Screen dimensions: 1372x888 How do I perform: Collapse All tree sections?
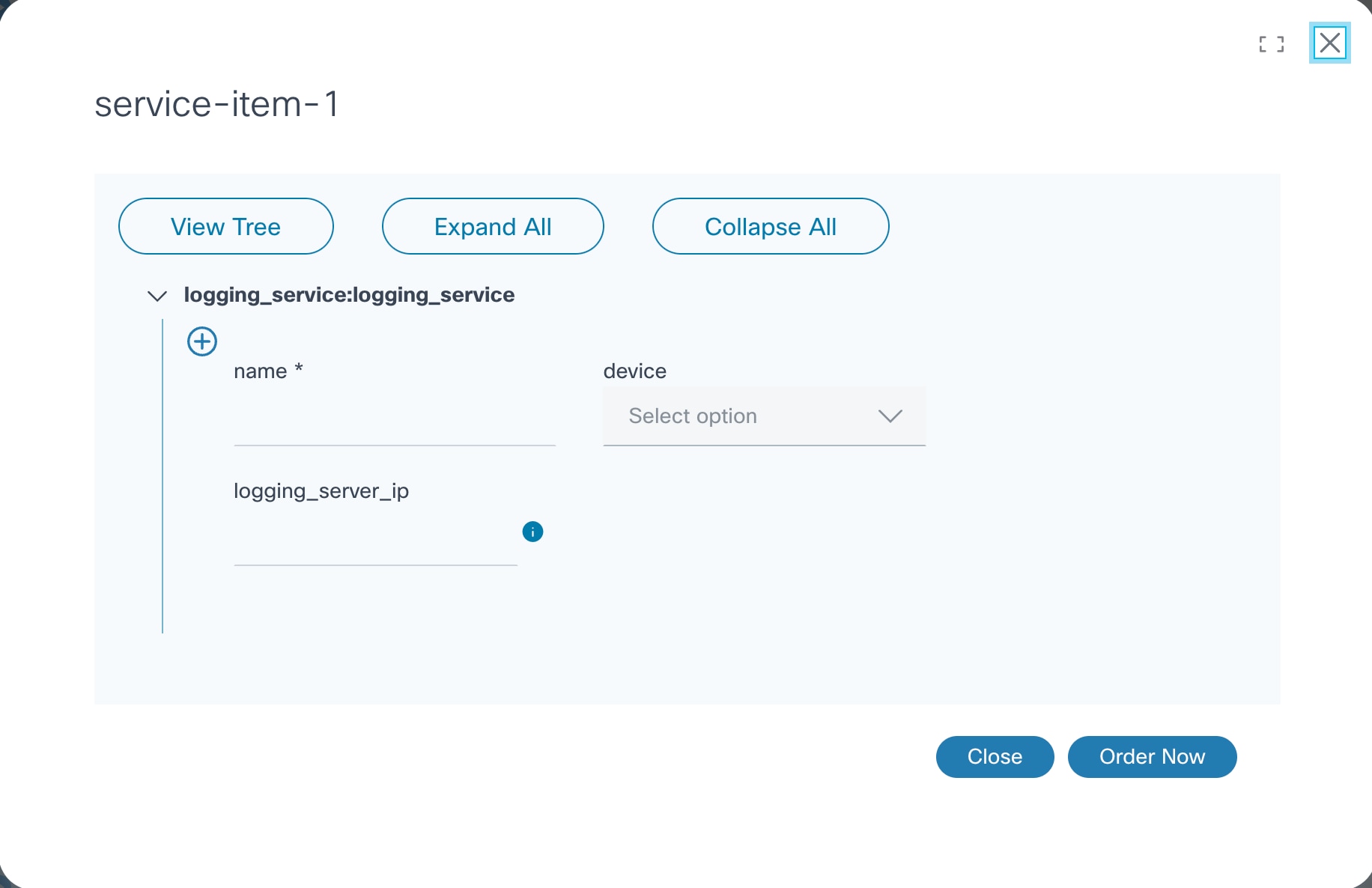[770, 226]
